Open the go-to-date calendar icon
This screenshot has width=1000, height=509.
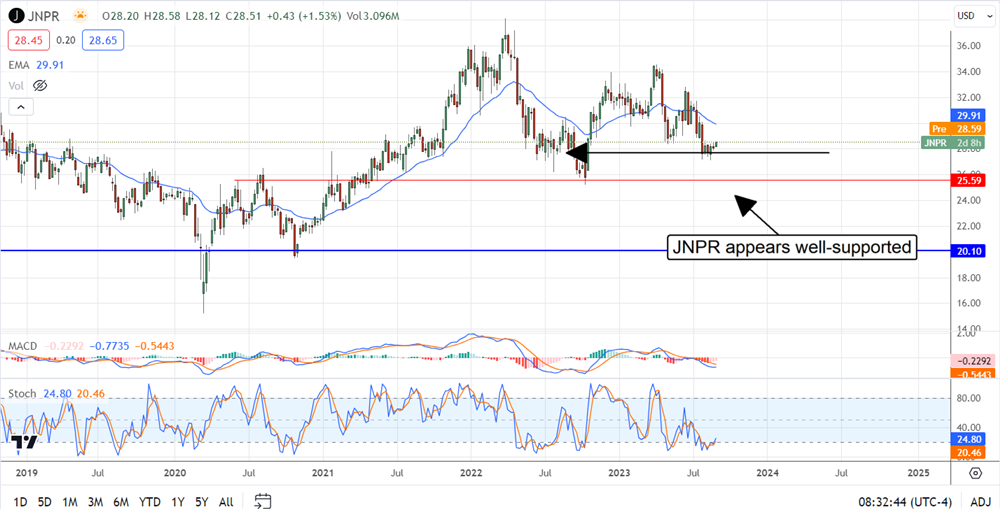click(263, 500)
